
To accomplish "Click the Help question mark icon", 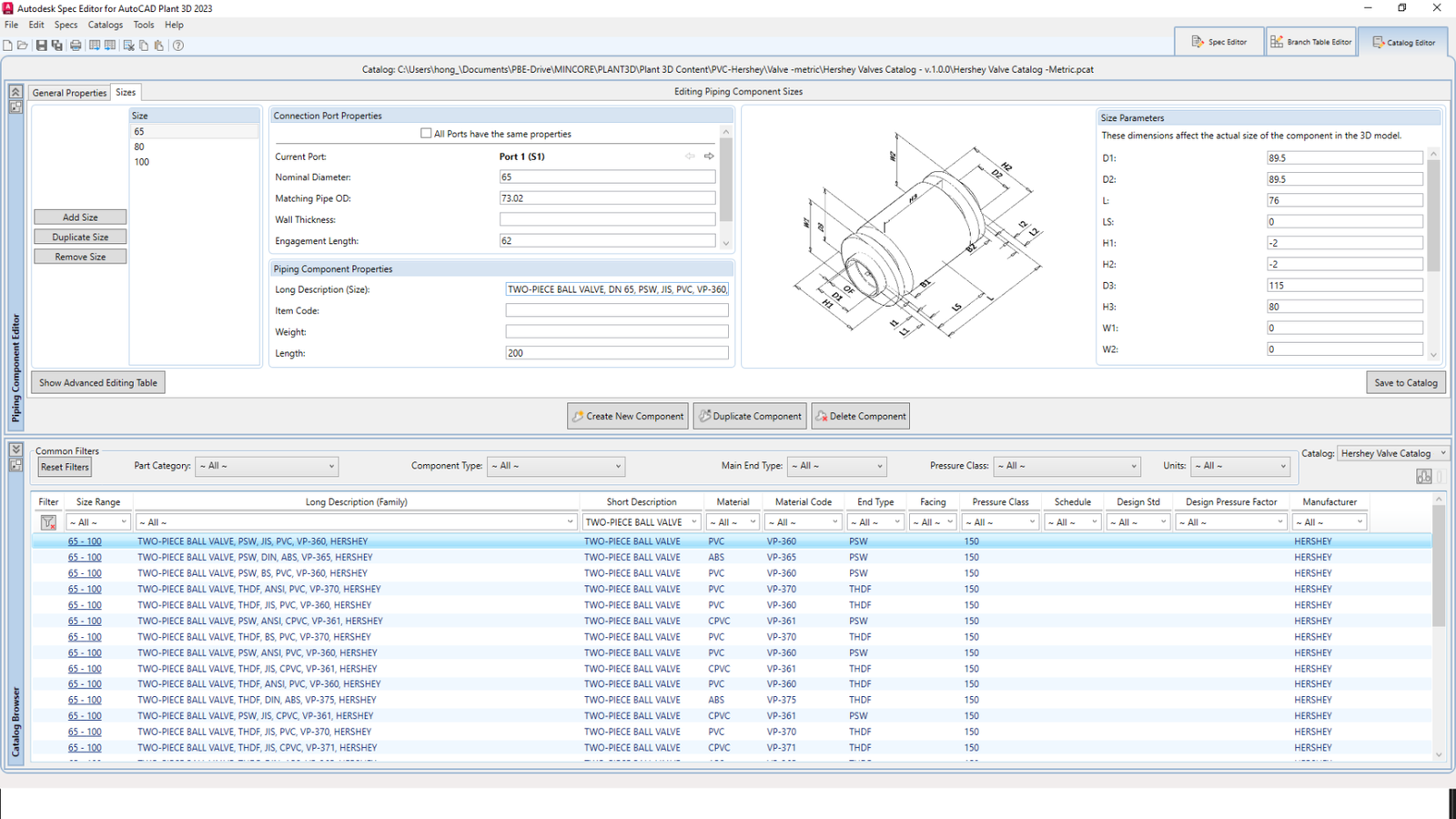I will point(178,45).
